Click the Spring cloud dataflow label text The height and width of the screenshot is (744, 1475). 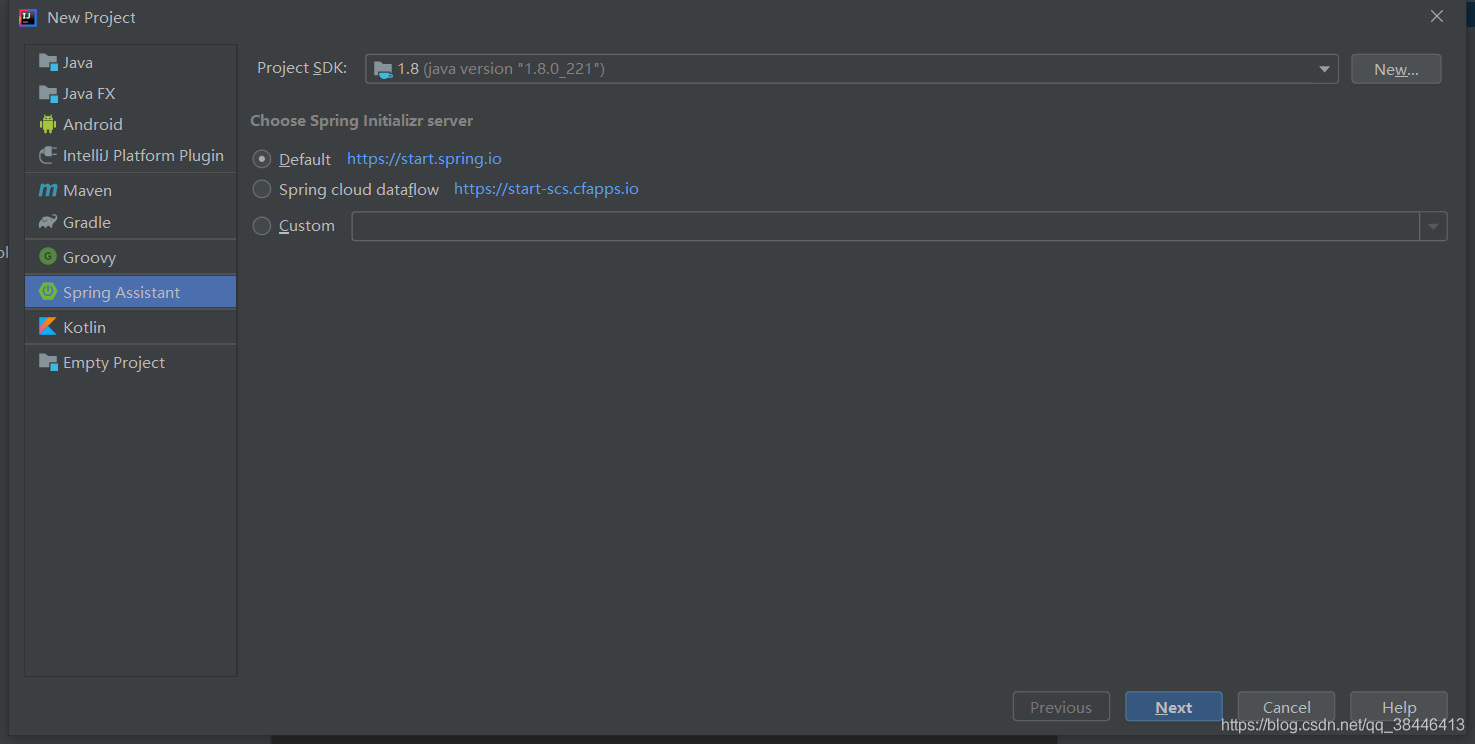pyautogui.click(x=359, y=189)
